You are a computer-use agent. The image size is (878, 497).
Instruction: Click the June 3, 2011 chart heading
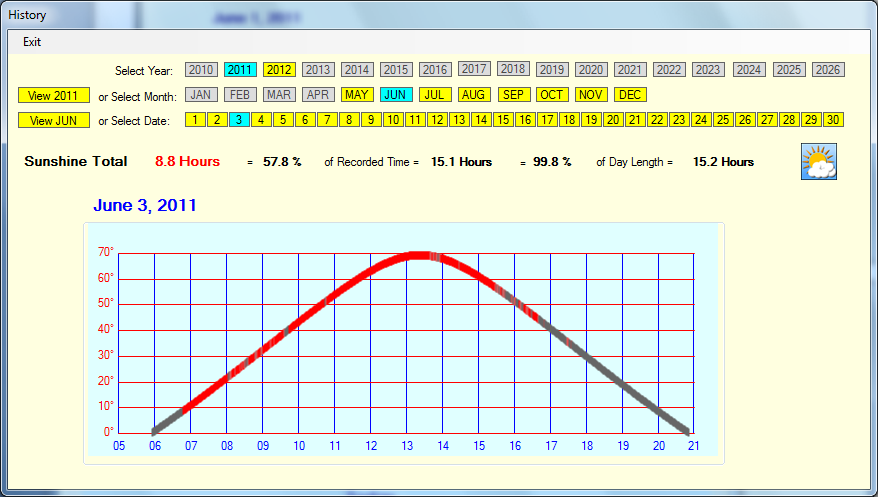click(x=145, y=205)
